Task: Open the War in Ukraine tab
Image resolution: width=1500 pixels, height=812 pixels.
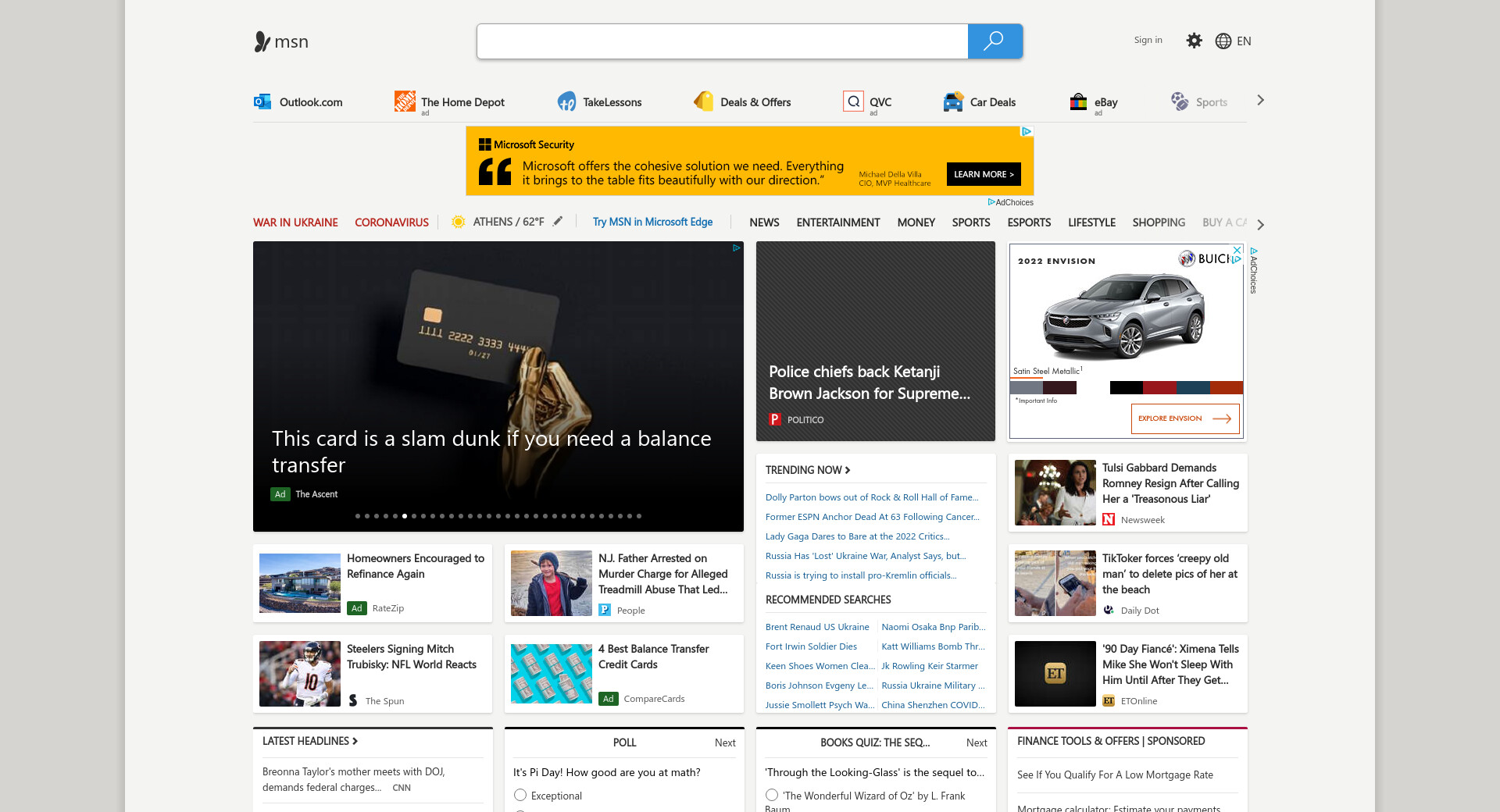Action: (x=295, y=223)
